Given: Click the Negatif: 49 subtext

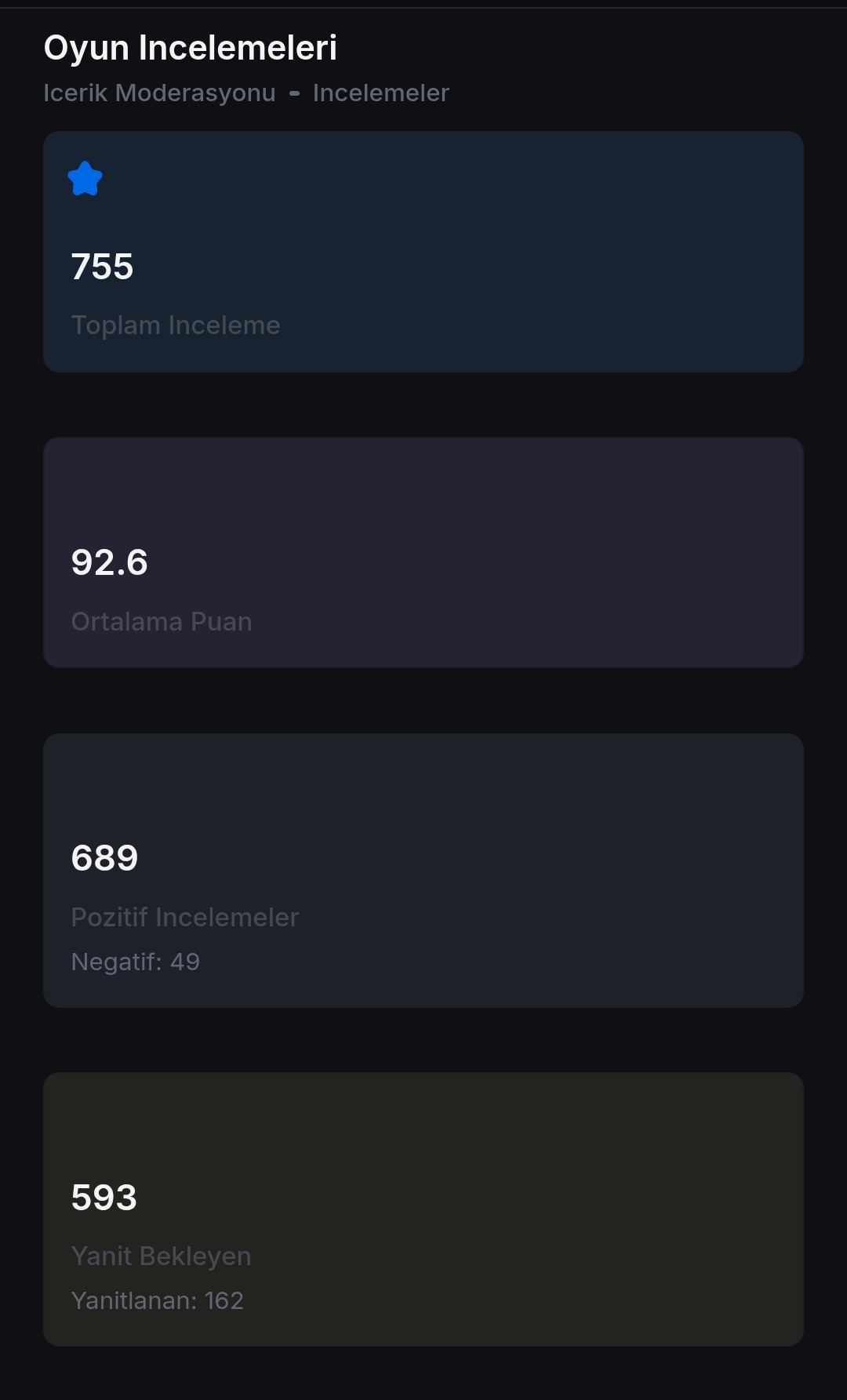Looking at the screenshot, I should [x=135, y=962].
